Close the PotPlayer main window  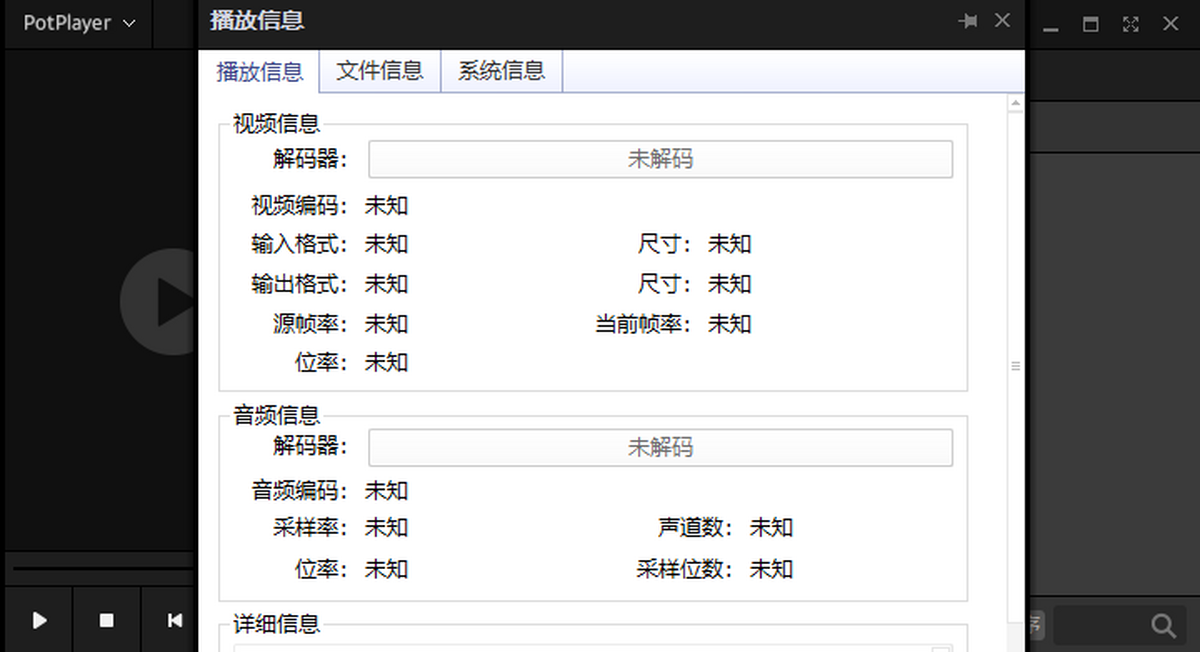[1170, 24]
